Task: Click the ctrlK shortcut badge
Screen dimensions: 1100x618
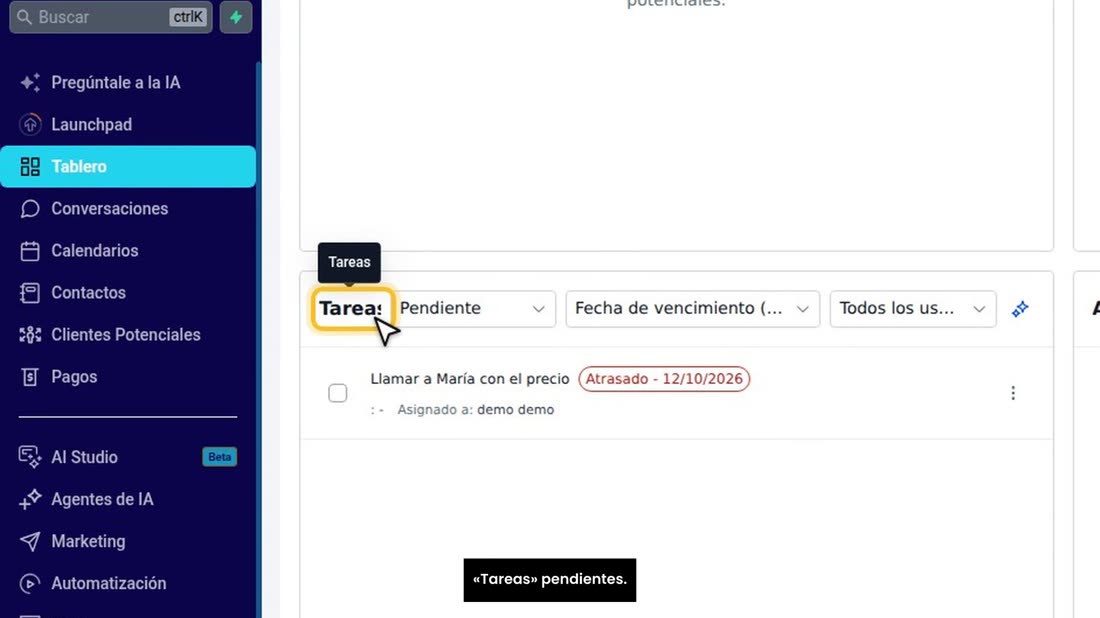Action: tap(188, 17)
